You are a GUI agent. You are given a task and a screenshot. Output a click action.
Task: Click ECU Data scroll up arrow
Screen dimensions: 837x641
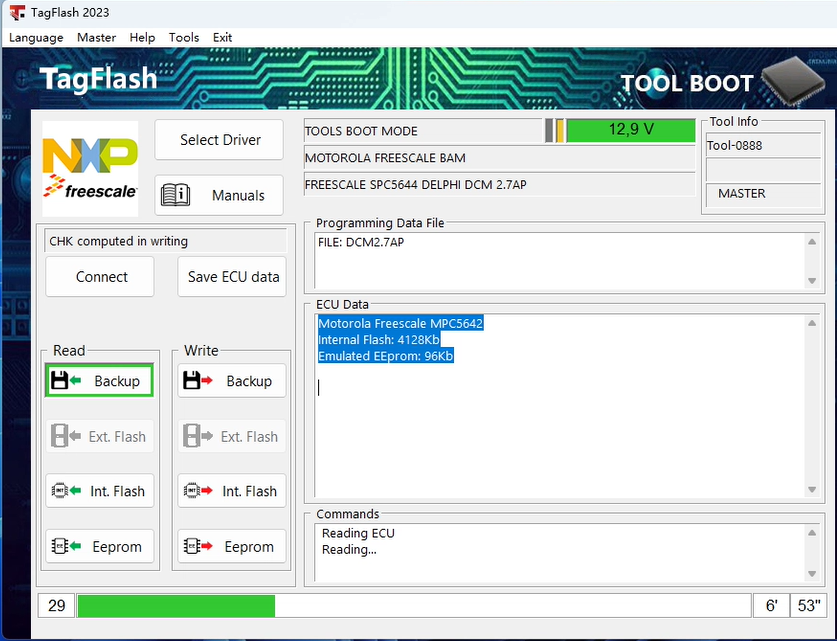(812, 323)
